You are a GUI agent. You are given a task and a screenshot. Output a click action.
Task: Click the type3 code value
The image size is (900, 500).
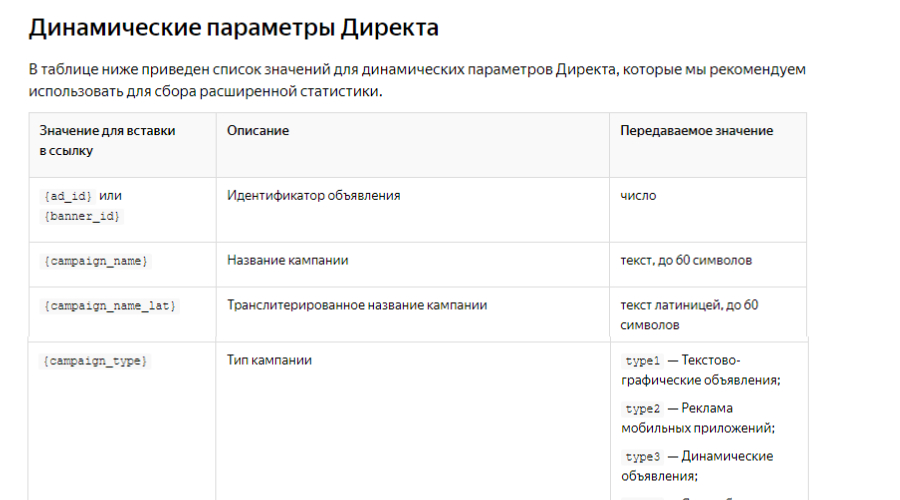642,457
